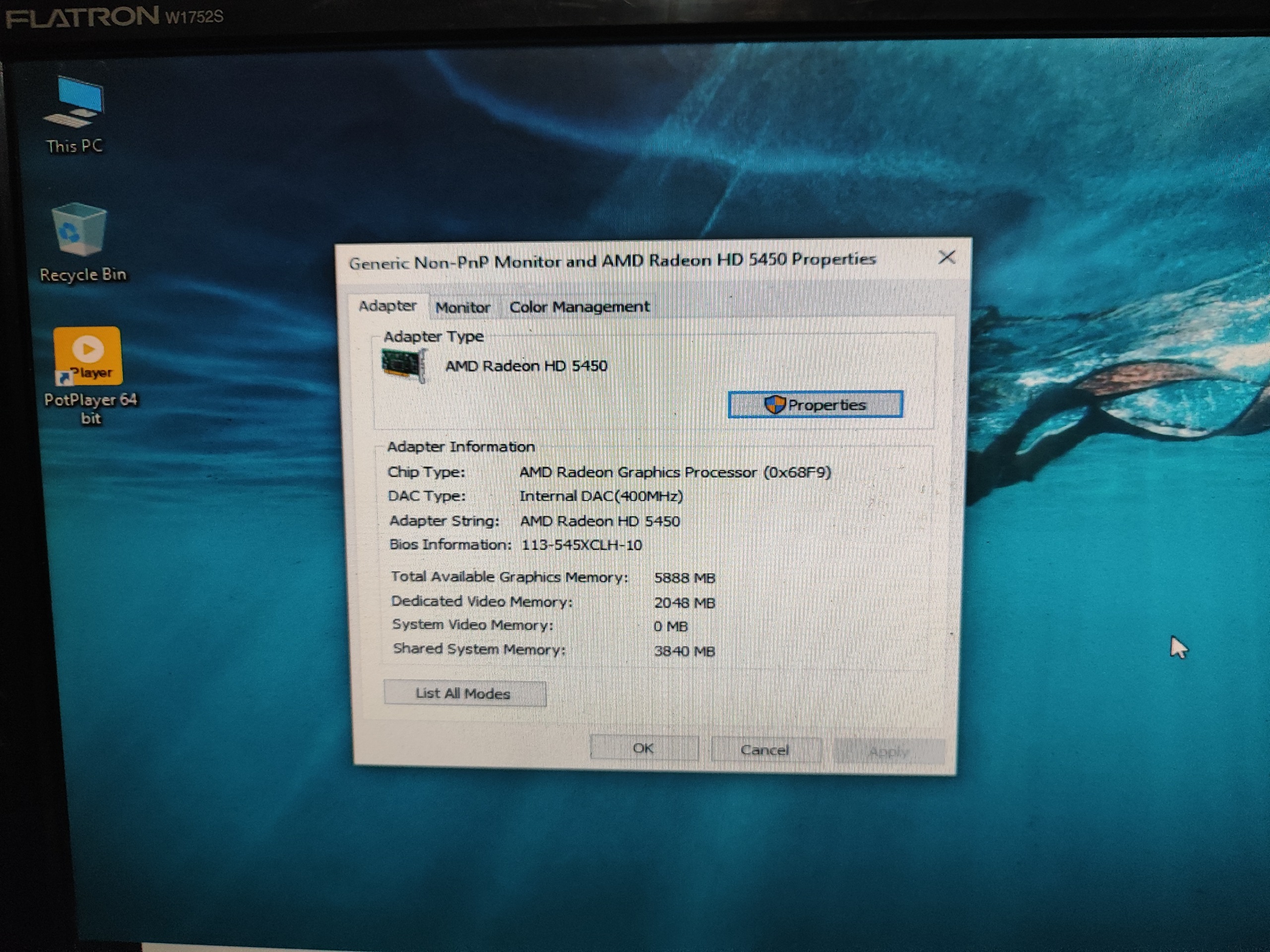Click the 0 MB system video memory value

coord(671,627)
